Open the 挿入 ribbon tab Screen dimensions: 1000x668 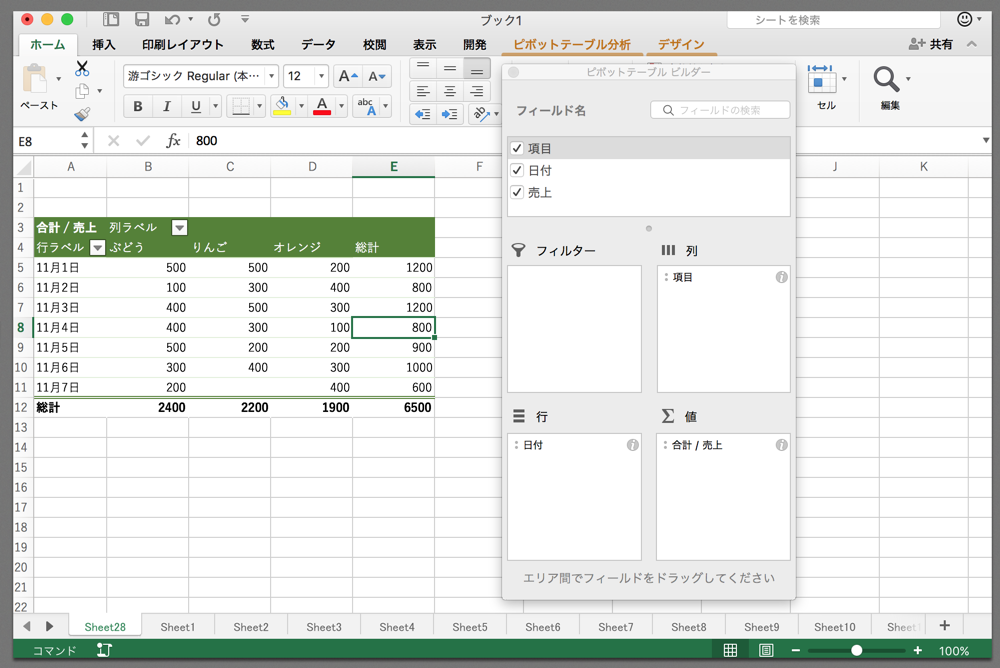click(103, 45)
